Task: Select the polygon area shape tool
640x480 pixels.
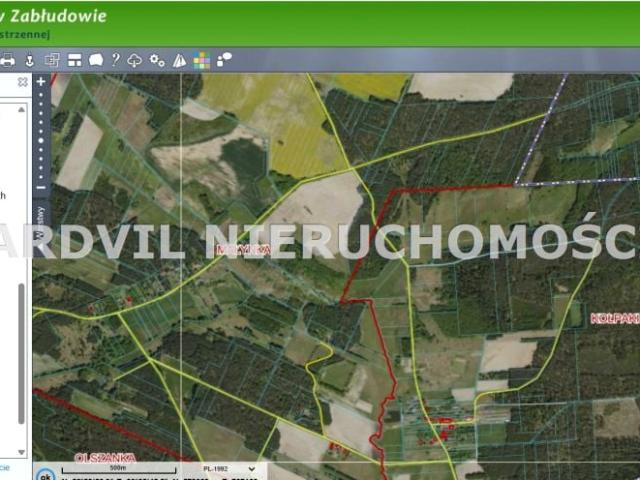Action: tap(96, 60)
